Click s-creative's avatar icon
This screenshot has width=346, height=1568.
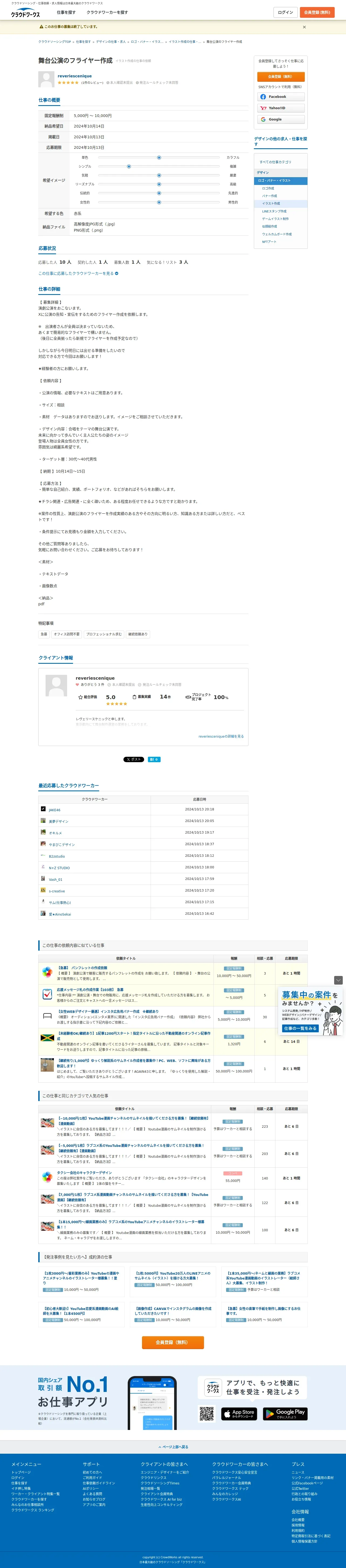pyautogui.click(x=43, y=890)
